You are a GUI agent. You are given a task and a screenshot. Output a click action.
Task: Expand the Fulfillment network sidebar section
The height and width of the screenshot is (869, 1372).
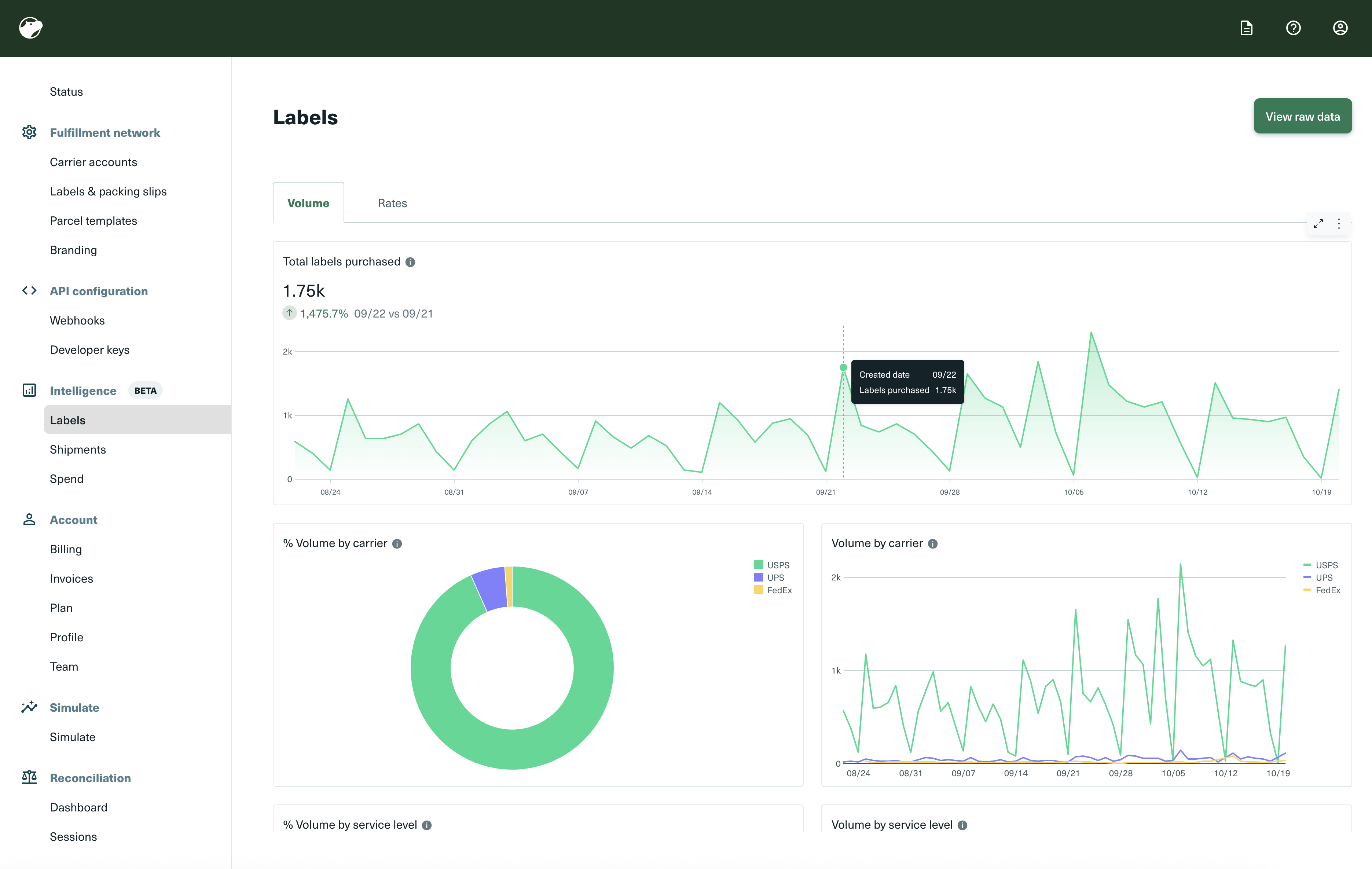click(x=105, y=133)
